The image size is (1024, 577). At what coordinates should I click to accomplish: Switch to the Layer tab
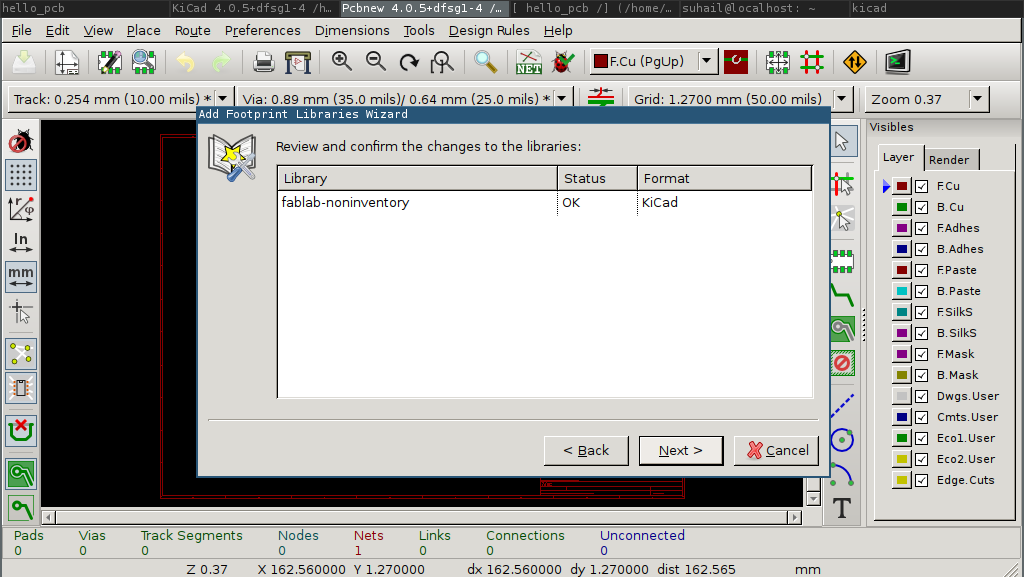coord(899,157)
